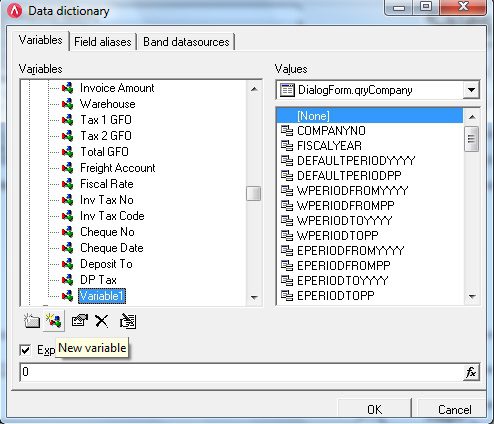Click the Edit variable icon
The width and height of the screenshot is (494, 424).
point(80,321)
